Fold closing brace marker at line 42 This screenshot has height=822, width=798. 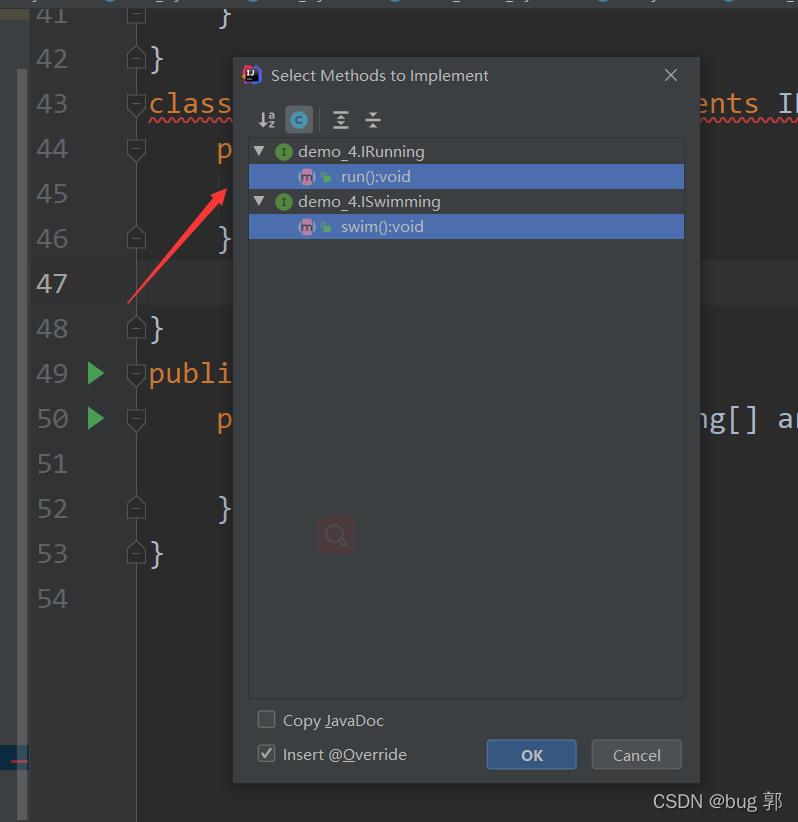click(x=136, y=57)
